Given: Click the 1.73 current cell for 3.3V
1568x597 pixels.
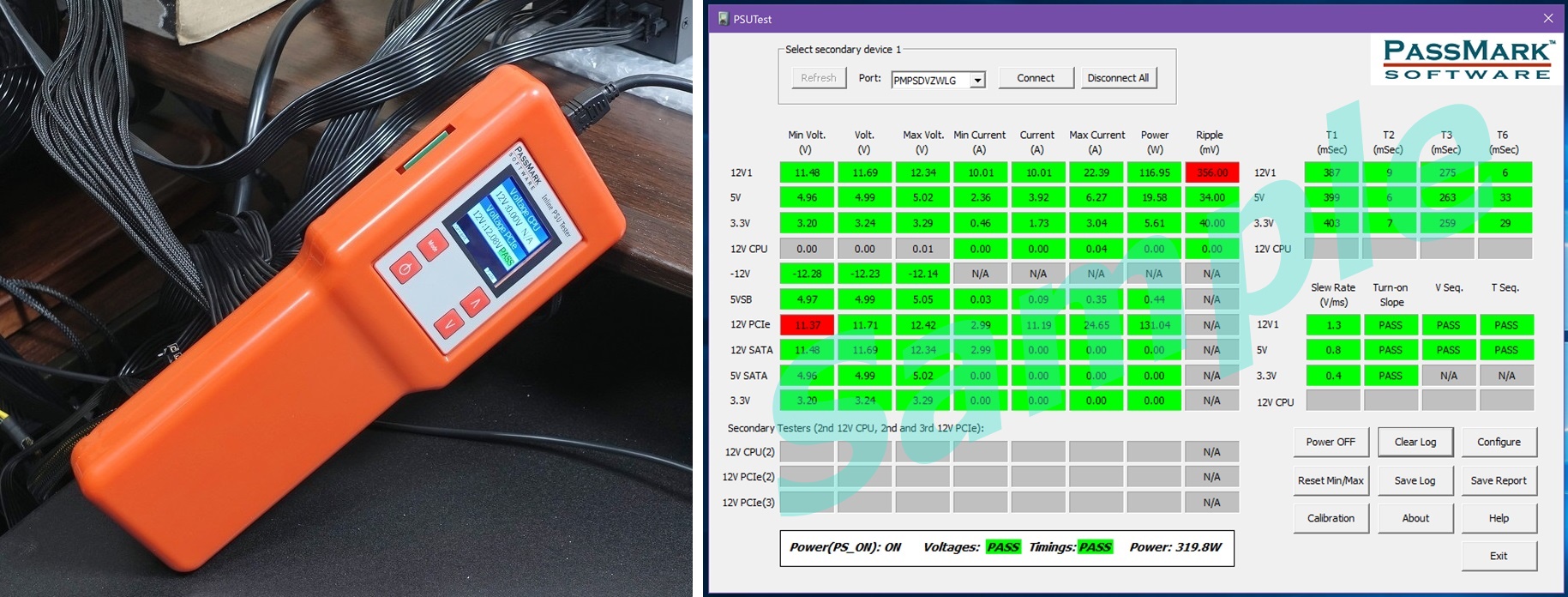Looking at the screenshot, I should [x=1038, y=223].
